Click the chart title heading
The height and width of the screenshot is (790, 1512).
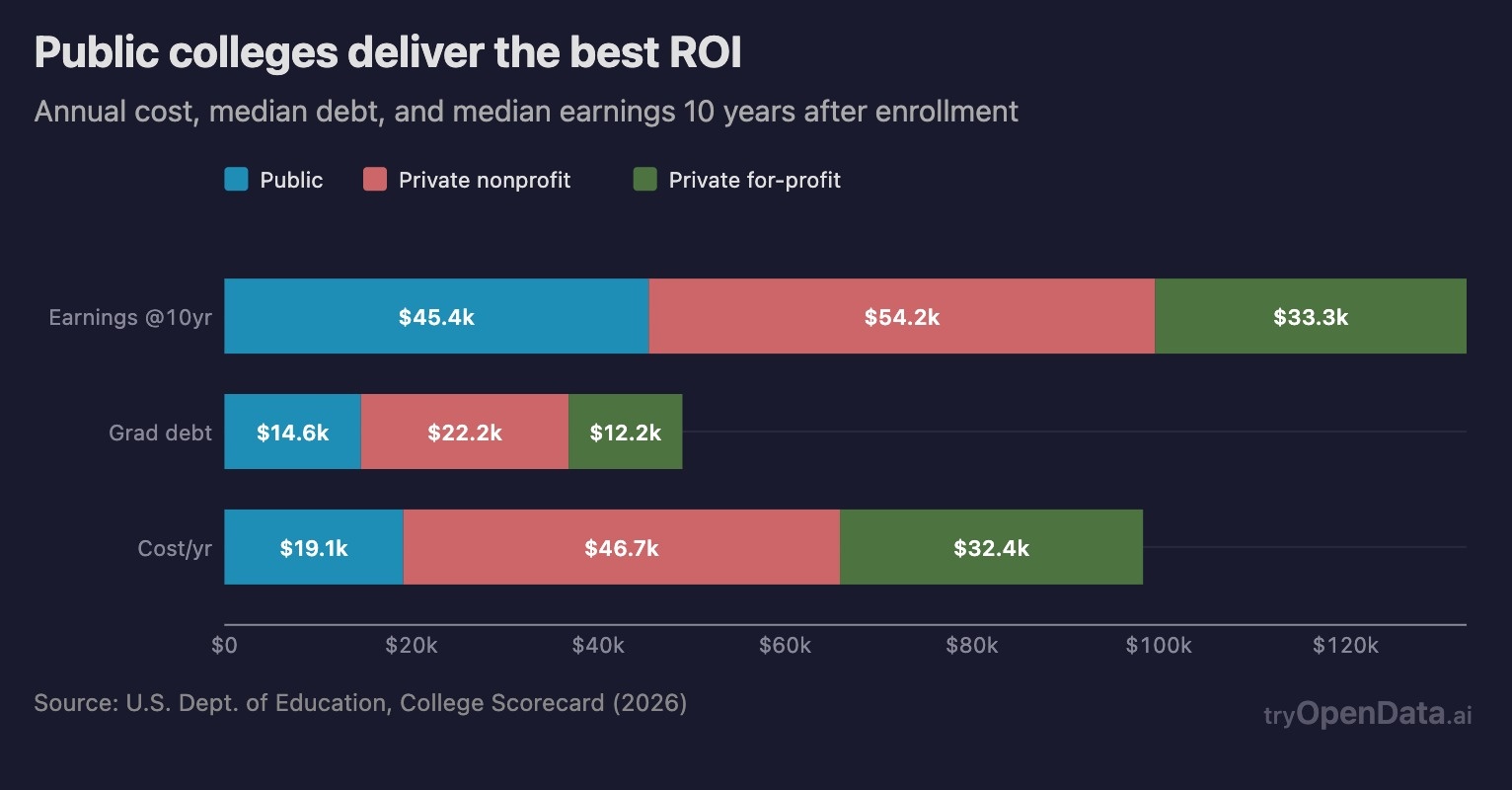point(388,53)
